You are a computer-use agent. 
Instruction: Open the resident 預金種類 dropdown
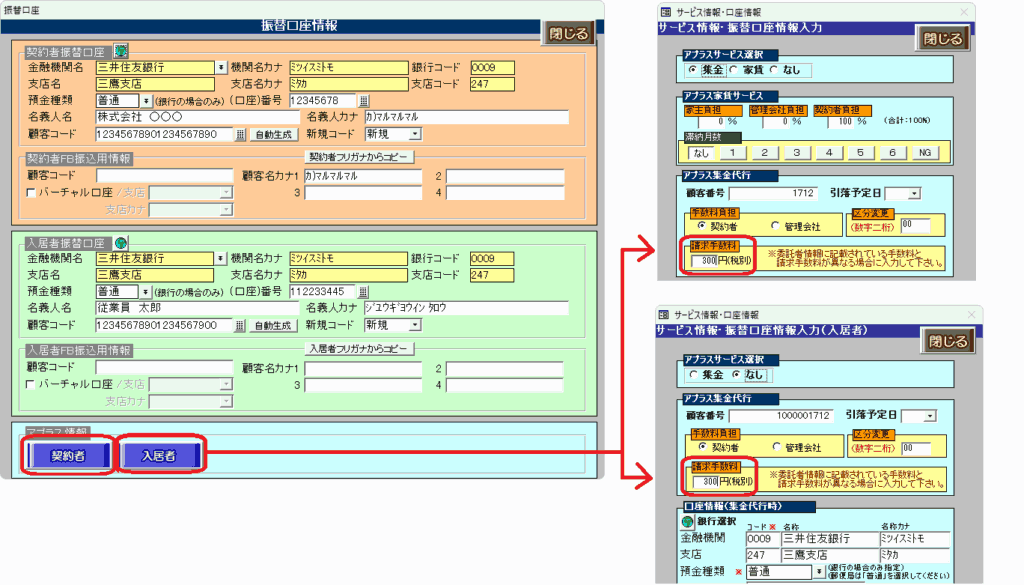click(146, 292)
